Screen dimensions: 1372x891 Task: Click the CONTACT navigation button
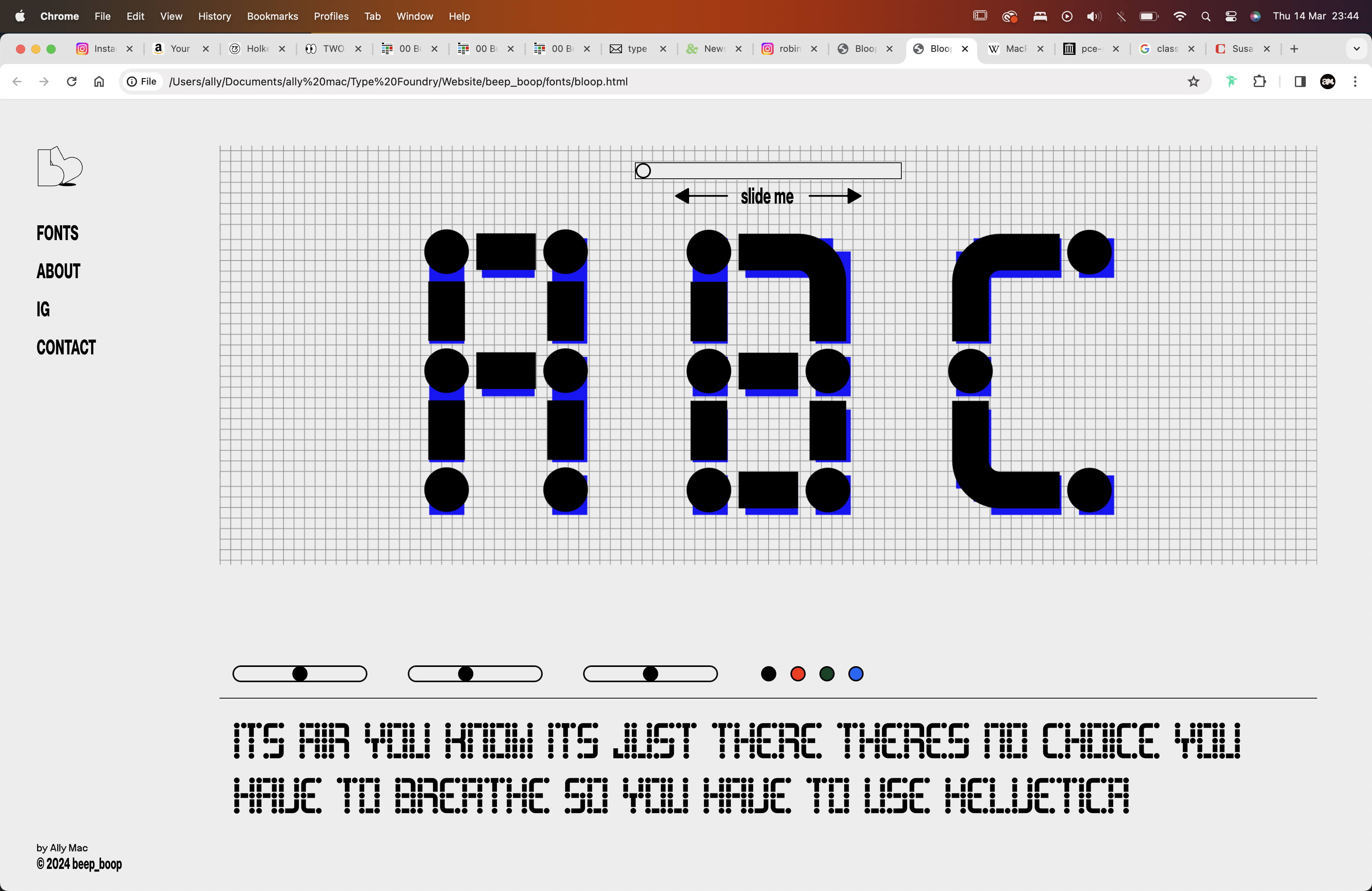click(x=66, y=347)
